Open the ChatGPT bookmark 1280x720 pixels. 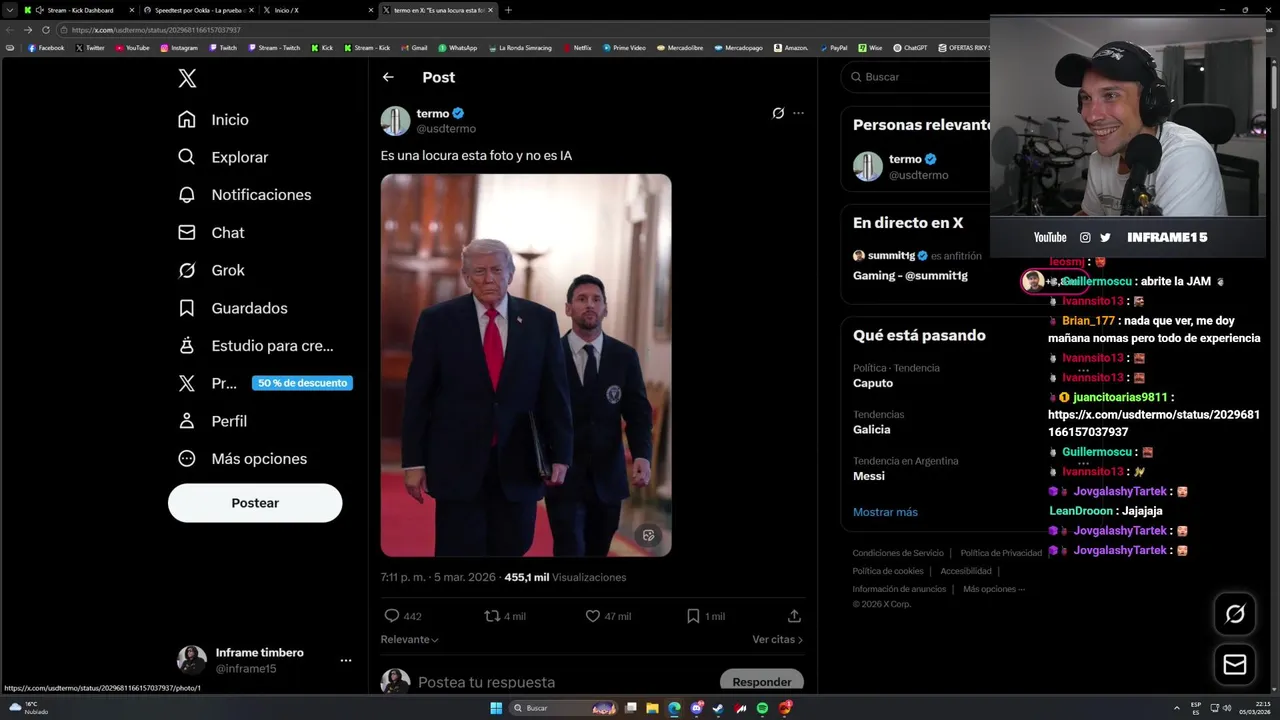tap(910, 48)
